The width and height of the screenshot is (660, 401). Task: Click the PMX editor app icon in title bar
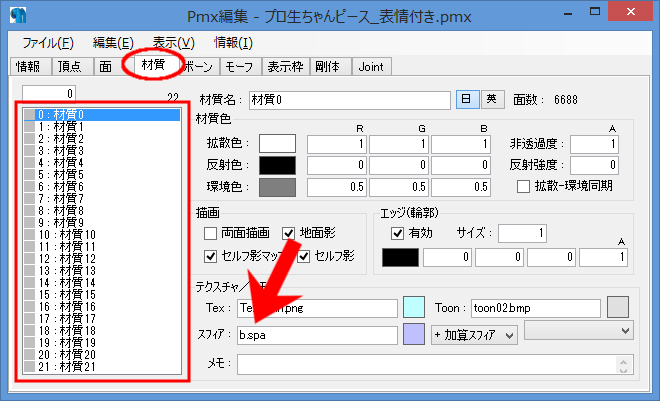tap(18, 17)
